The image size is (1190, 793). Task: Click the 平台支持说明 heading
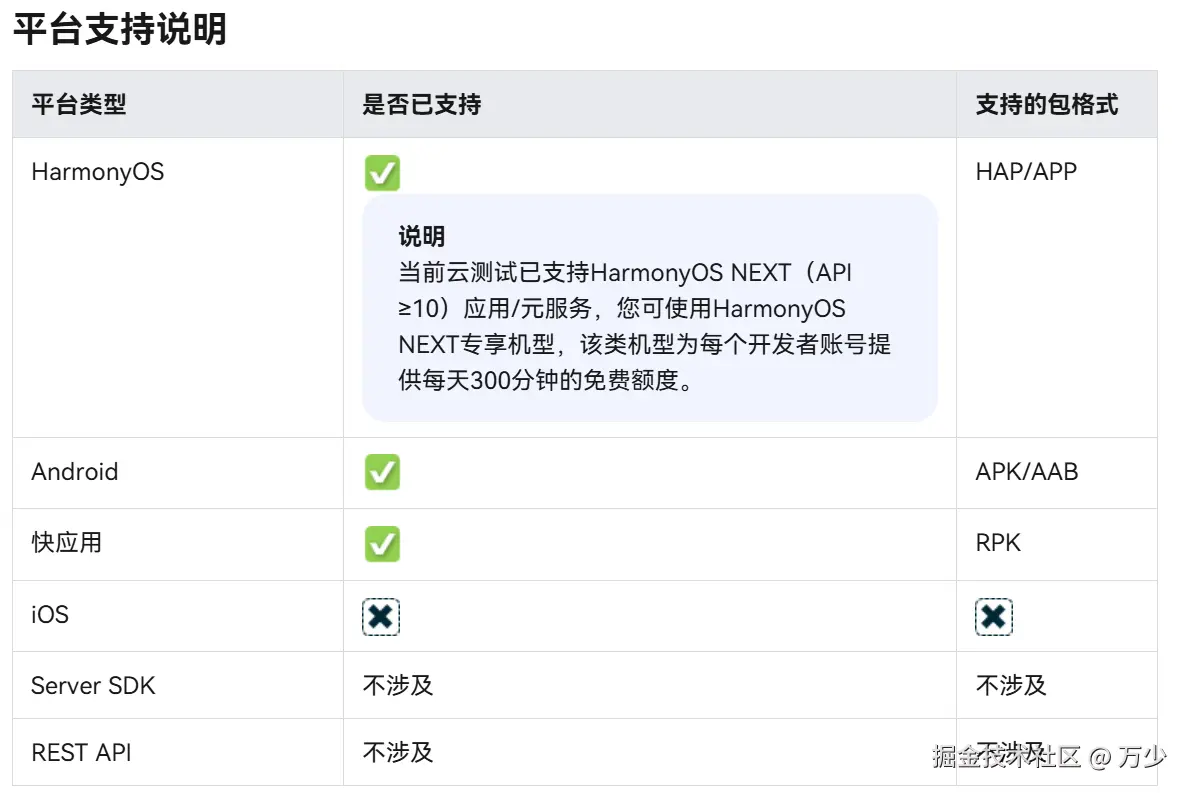click(x=120, y=30)
